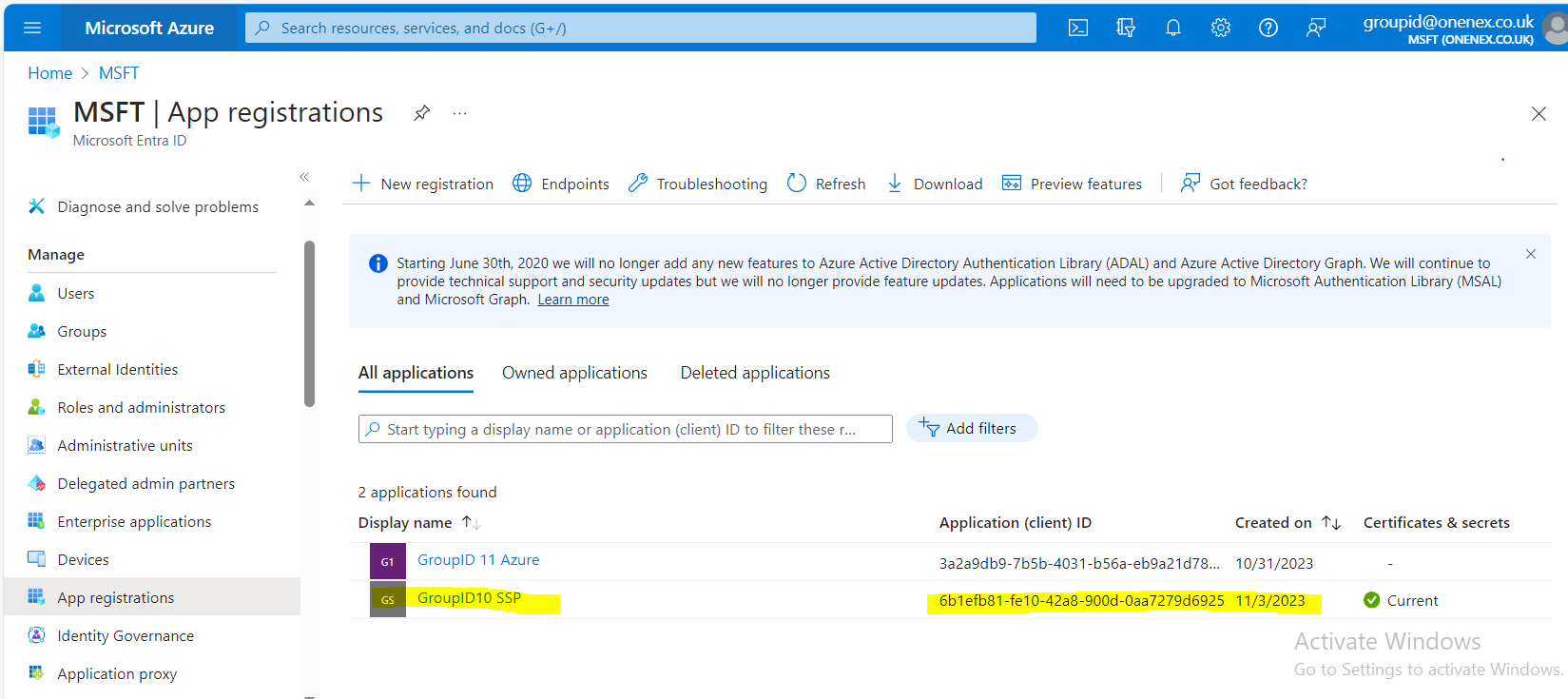Click Got feedback? in the toolbar
The image size is (1568, 699).
[1244, 184]
